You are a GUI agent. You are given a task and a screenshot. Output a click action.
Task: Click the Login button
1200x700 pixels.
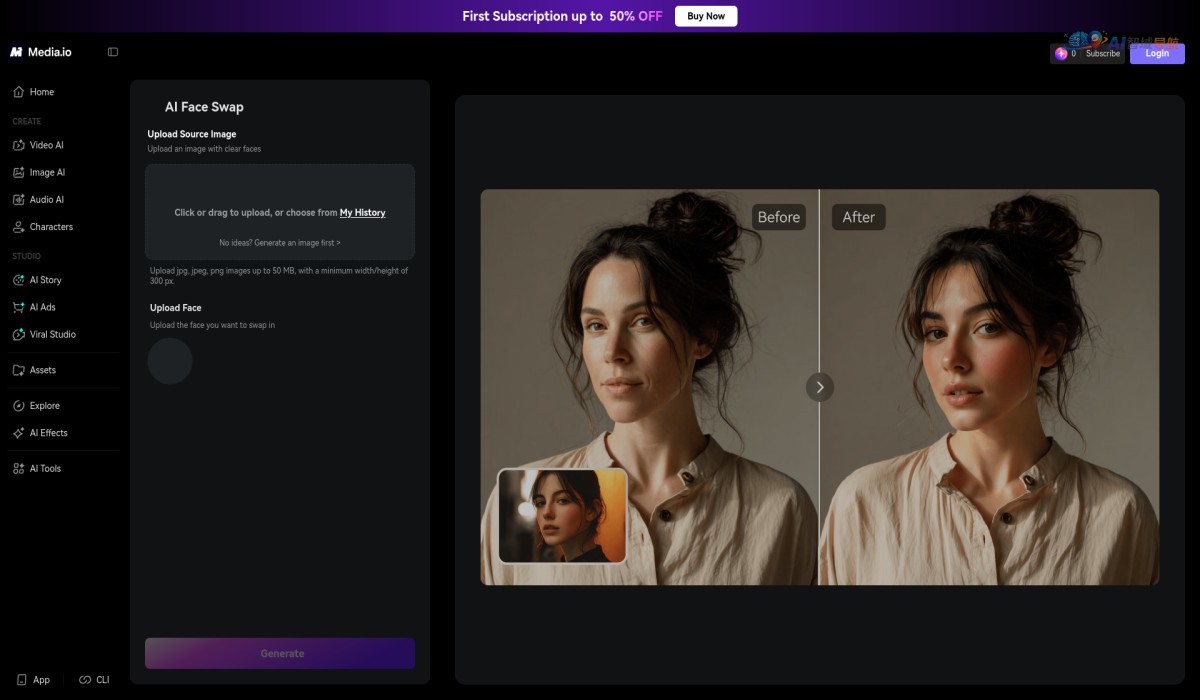tap(1157, 53)
